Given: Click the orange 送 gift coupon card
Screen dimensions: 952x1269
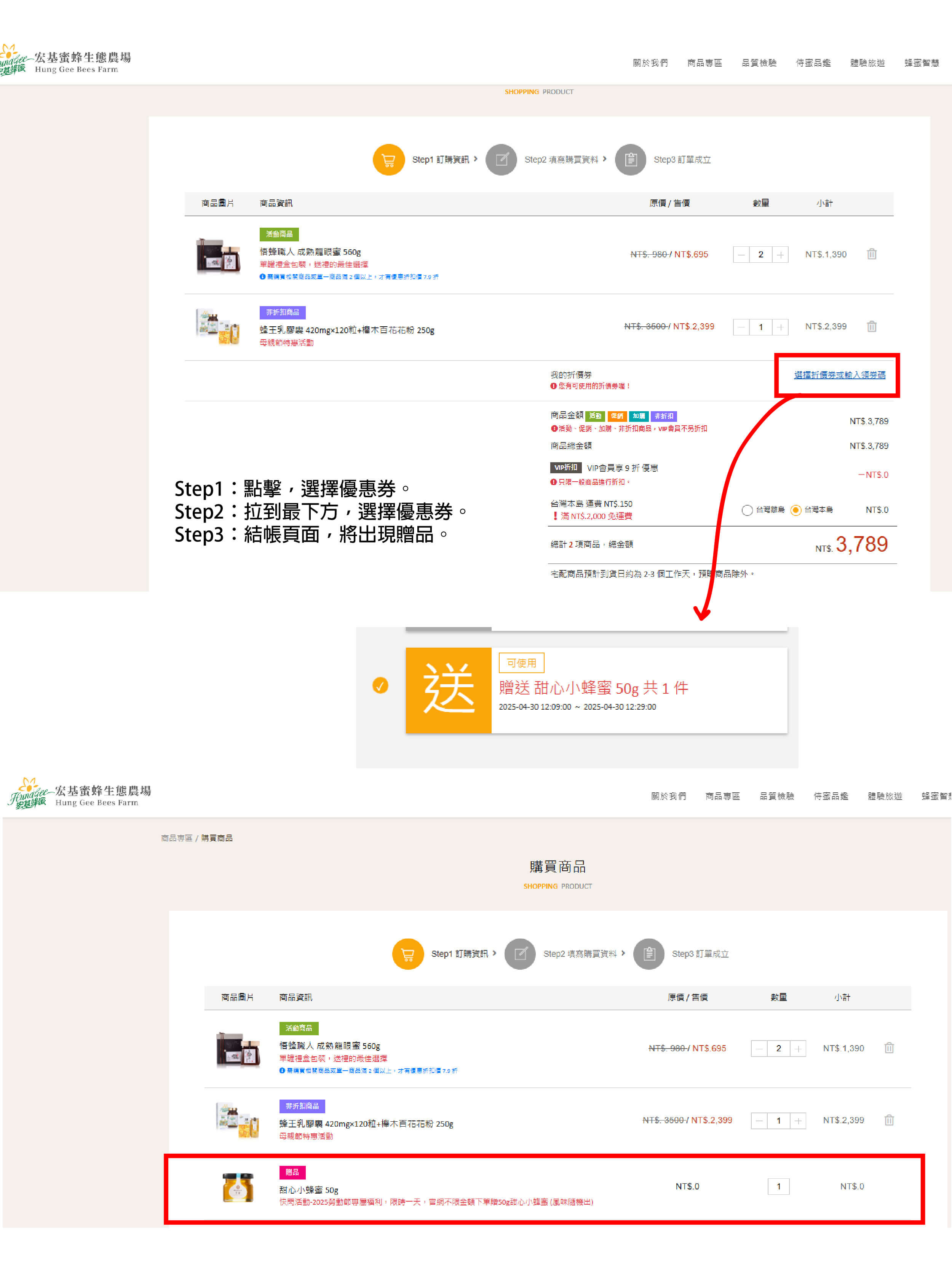Looking at the screenshot, I should click(448, 690).
